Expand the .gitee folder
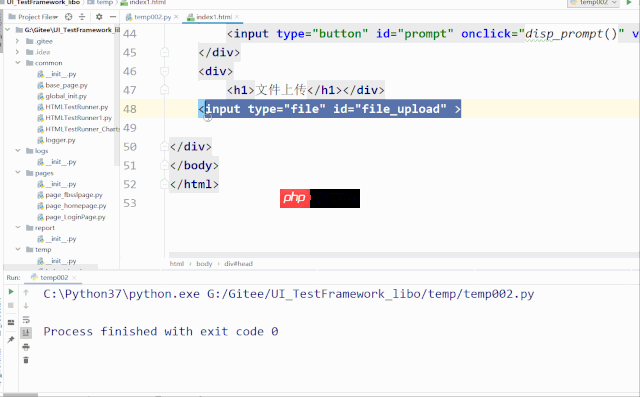 coord(17,41)
